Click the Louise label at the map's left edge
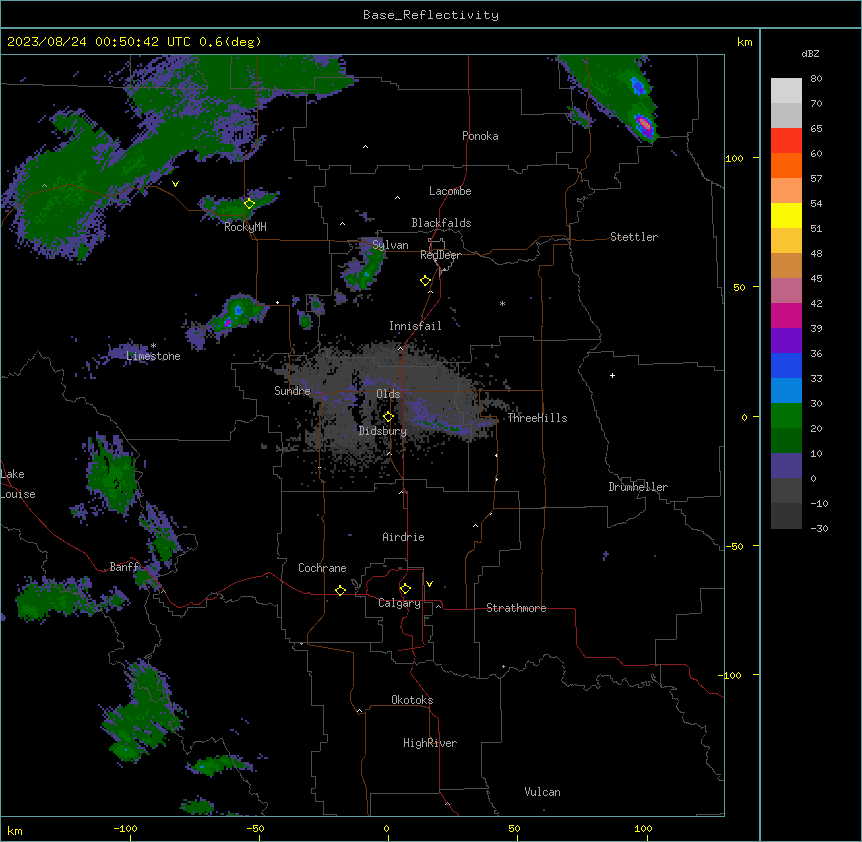Screen dimensions: 862x842 click(18, 494)
